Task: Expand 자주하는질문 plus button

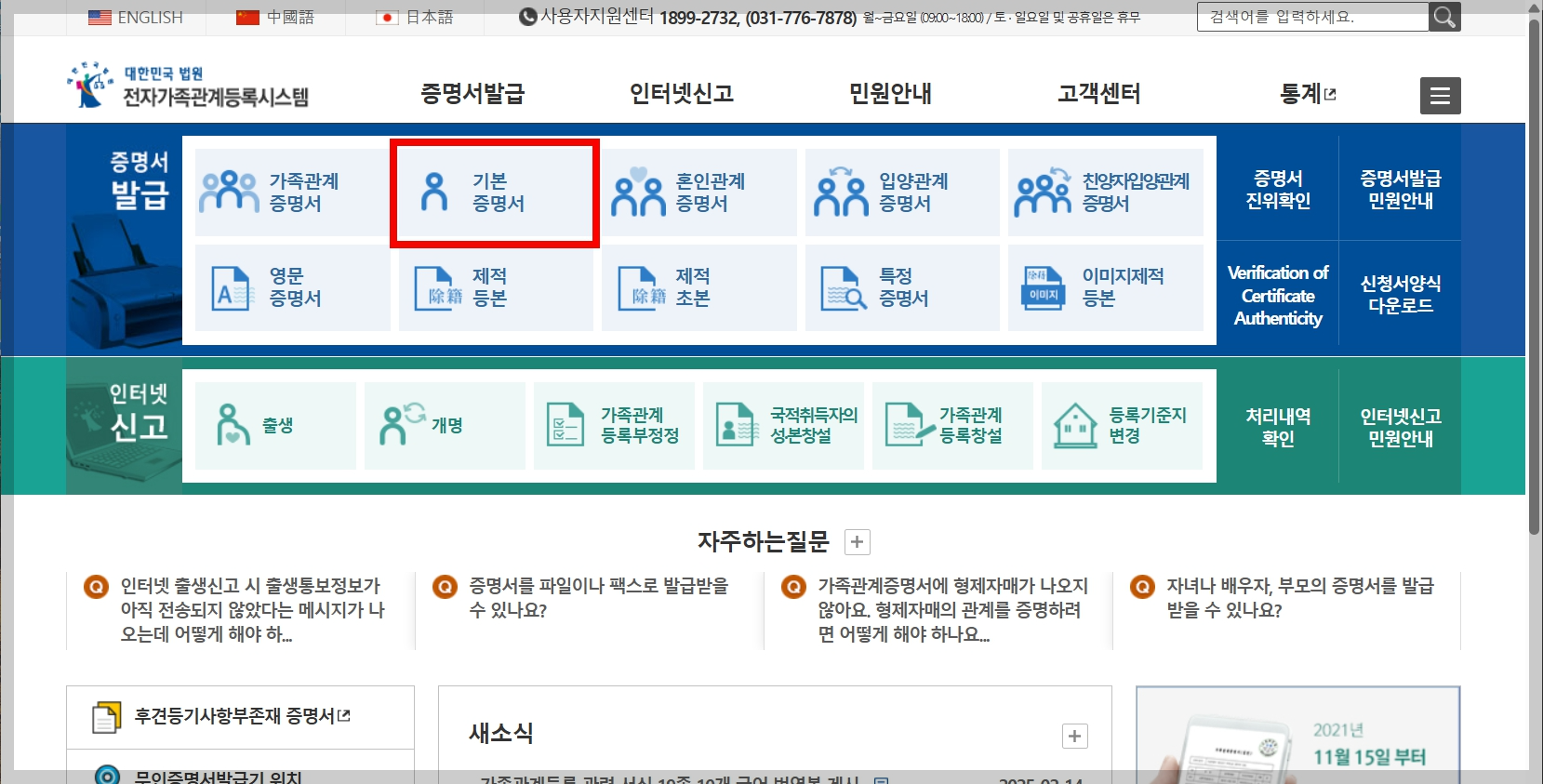Action: (858, 542)
